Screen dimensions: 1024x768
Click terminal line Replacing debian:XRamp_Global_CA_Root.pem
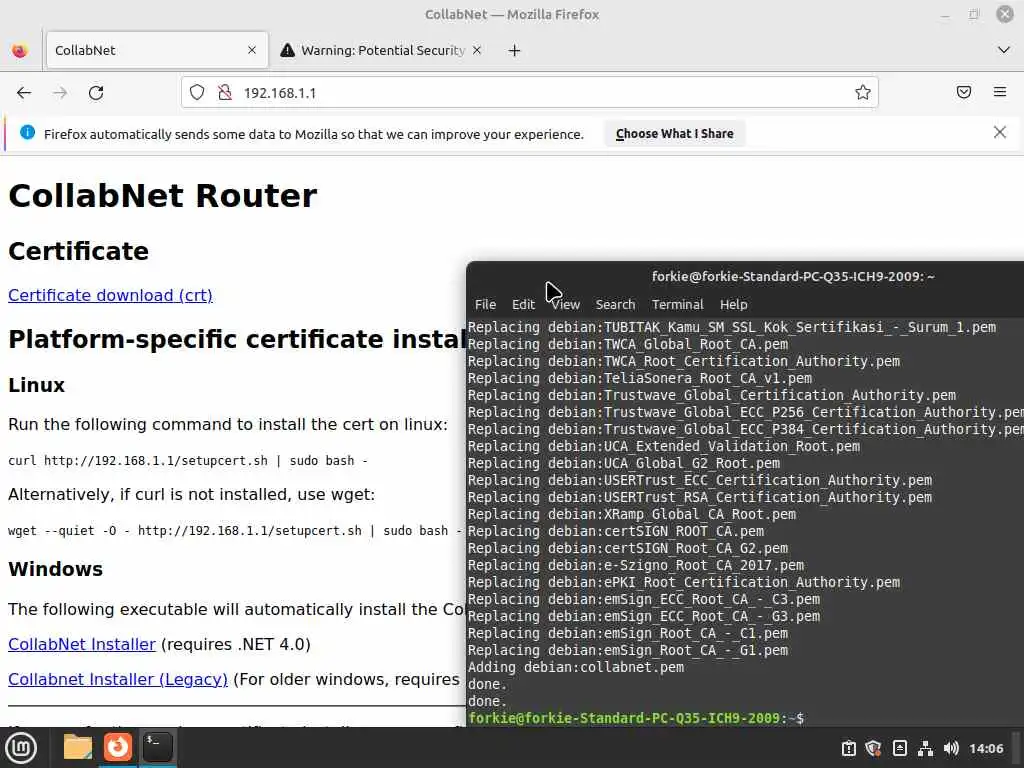[x=632, y=515]
